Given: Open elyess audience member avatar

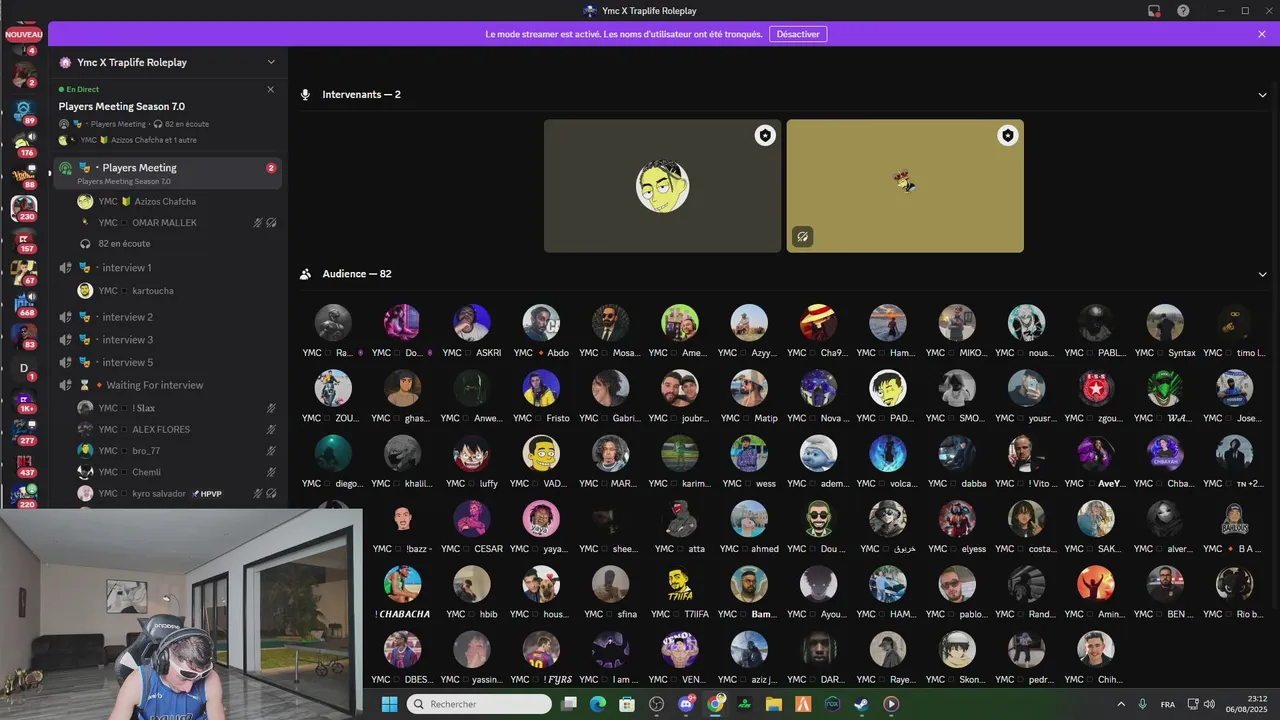Looking at the screenshot, I should pyautogui.click(x=957, y=519).
